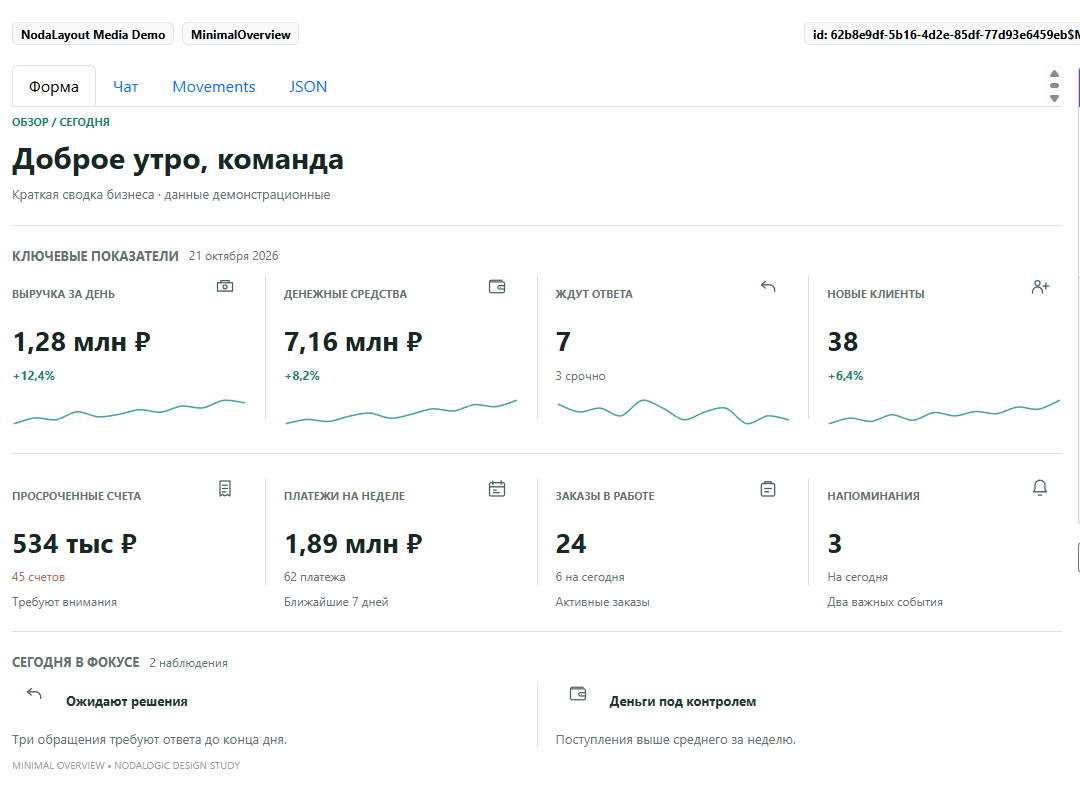The width and height of the screenshot is (1080, 804).
Task: Click the +6,4% change indicator
Action: [845, 376]
